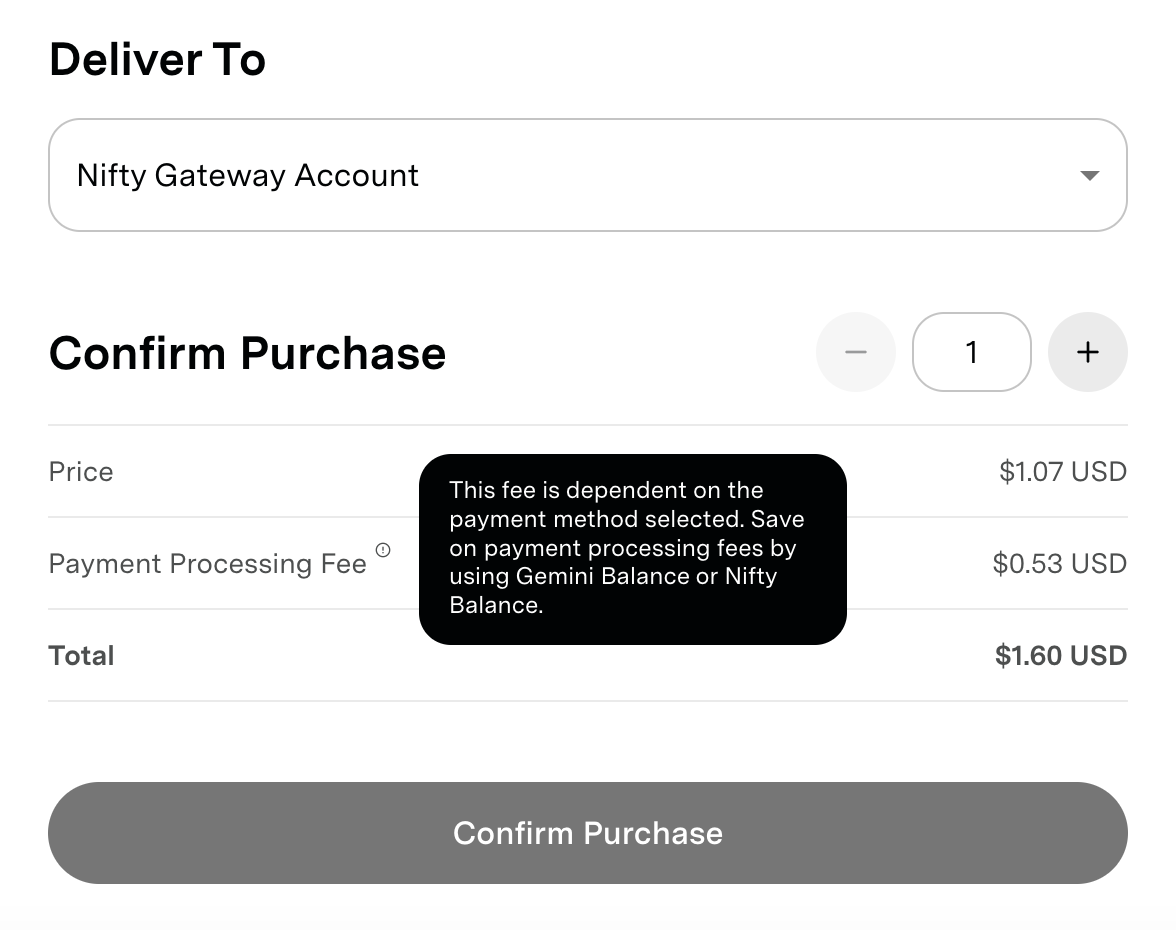Click the Deliver To heading

click(157, 60)
